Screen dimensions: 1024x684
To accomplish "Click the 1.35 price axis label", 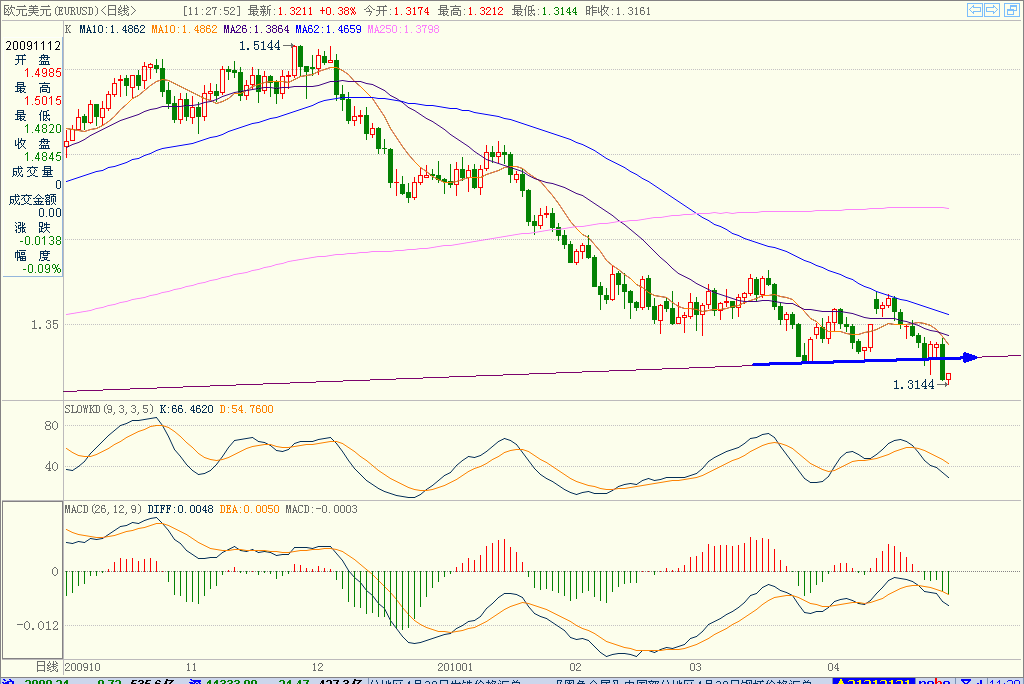I will pos(44,325).
